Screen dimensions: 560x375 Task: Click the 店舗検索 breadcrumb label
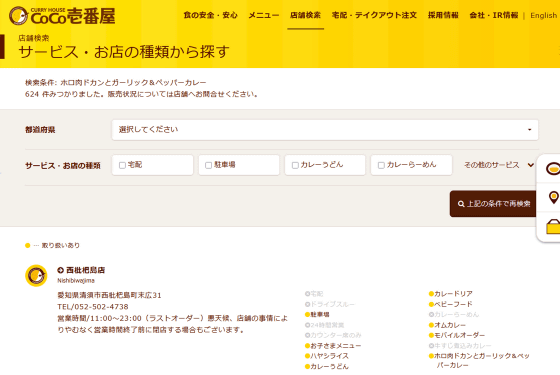34,38
